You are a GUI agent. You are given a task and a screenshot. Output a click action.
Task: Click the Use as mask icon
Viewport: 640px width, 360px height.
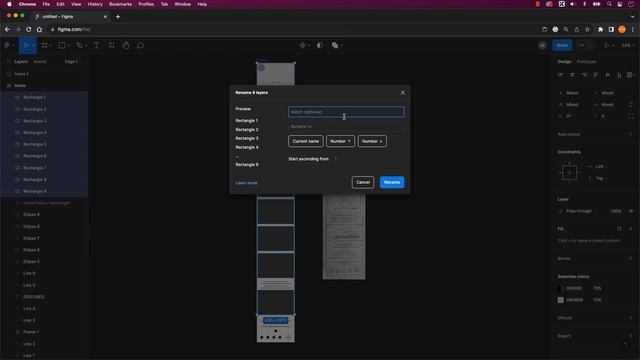(320, 45)
